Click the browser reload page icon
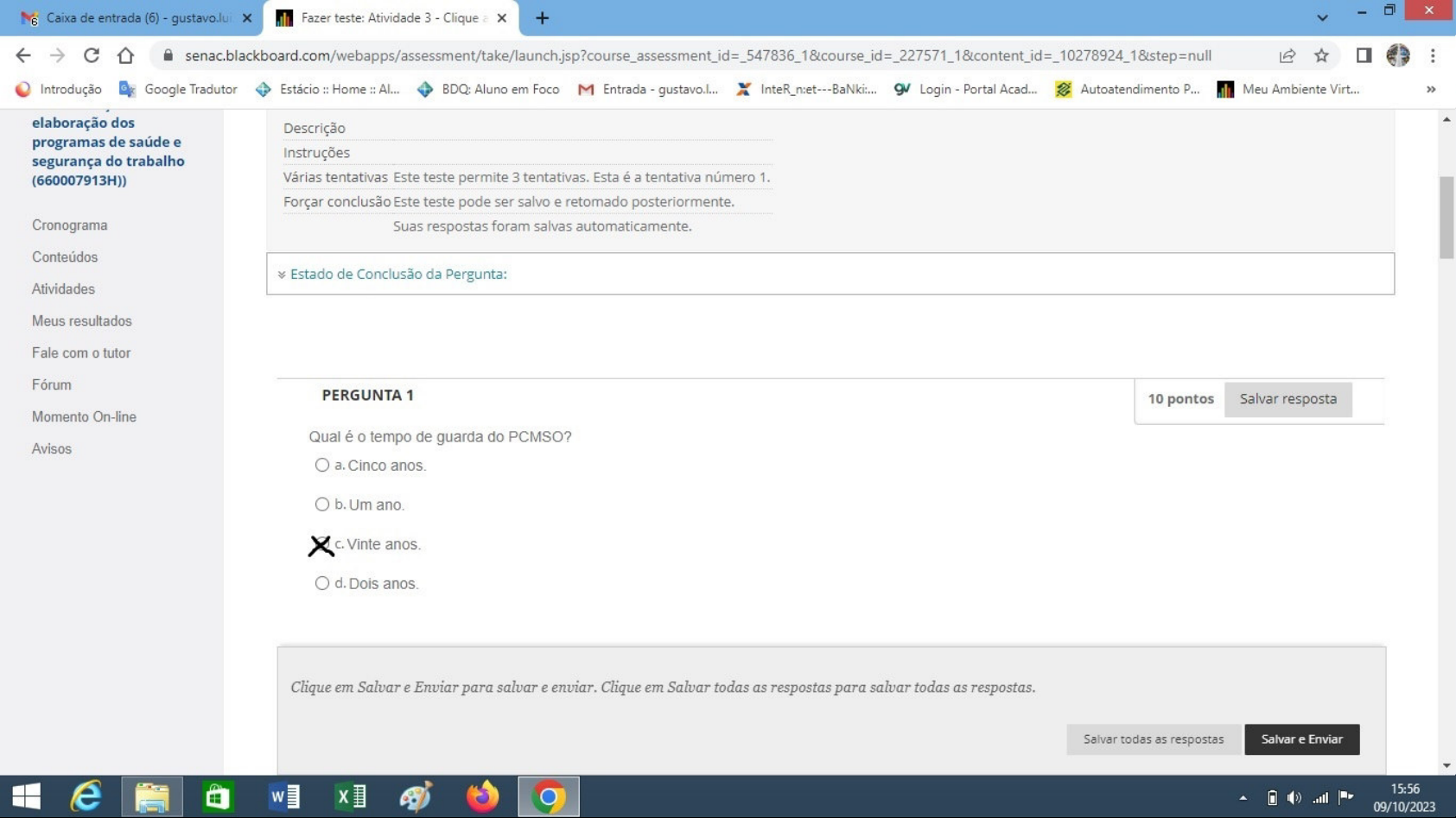This screenshot has height=818, width=1456. click(91, 55)
